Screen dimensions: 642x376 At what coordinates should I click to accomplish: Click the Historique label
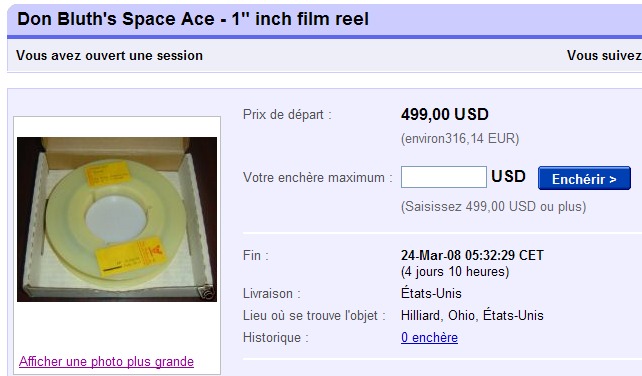pos(276,337)
